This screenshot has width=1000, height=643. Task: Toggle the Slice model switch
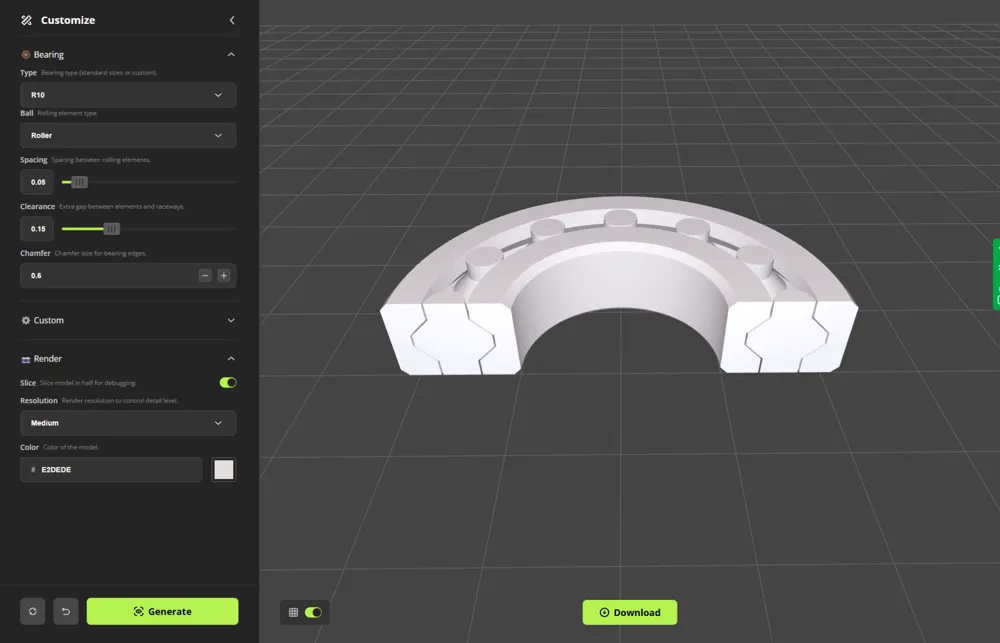click(228, 383)
